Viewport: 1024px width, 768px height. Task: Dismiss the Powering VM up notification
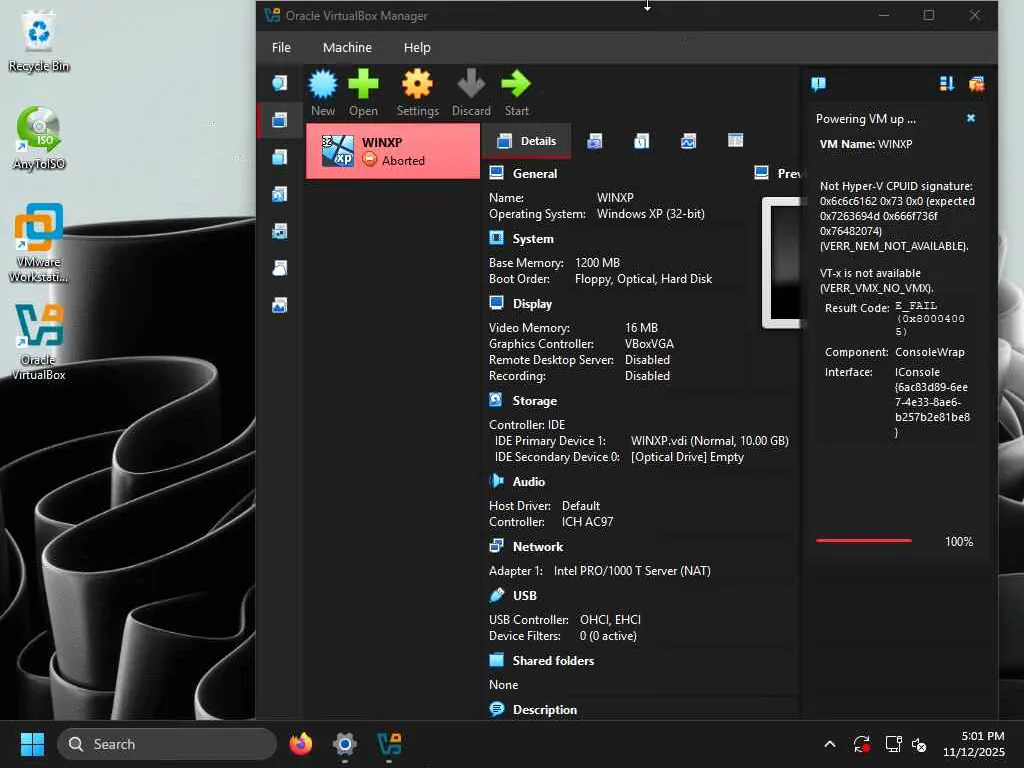[x=970, y=118]
